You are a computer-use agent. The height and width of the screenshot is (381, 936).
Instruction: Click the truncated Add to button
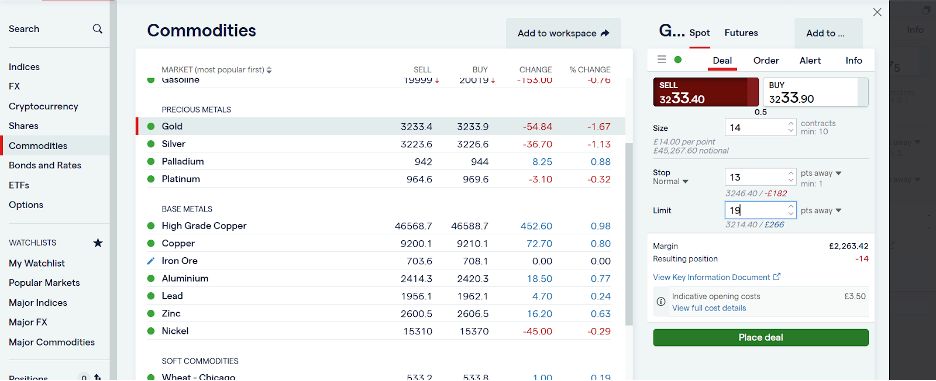[x=828, y=33]
